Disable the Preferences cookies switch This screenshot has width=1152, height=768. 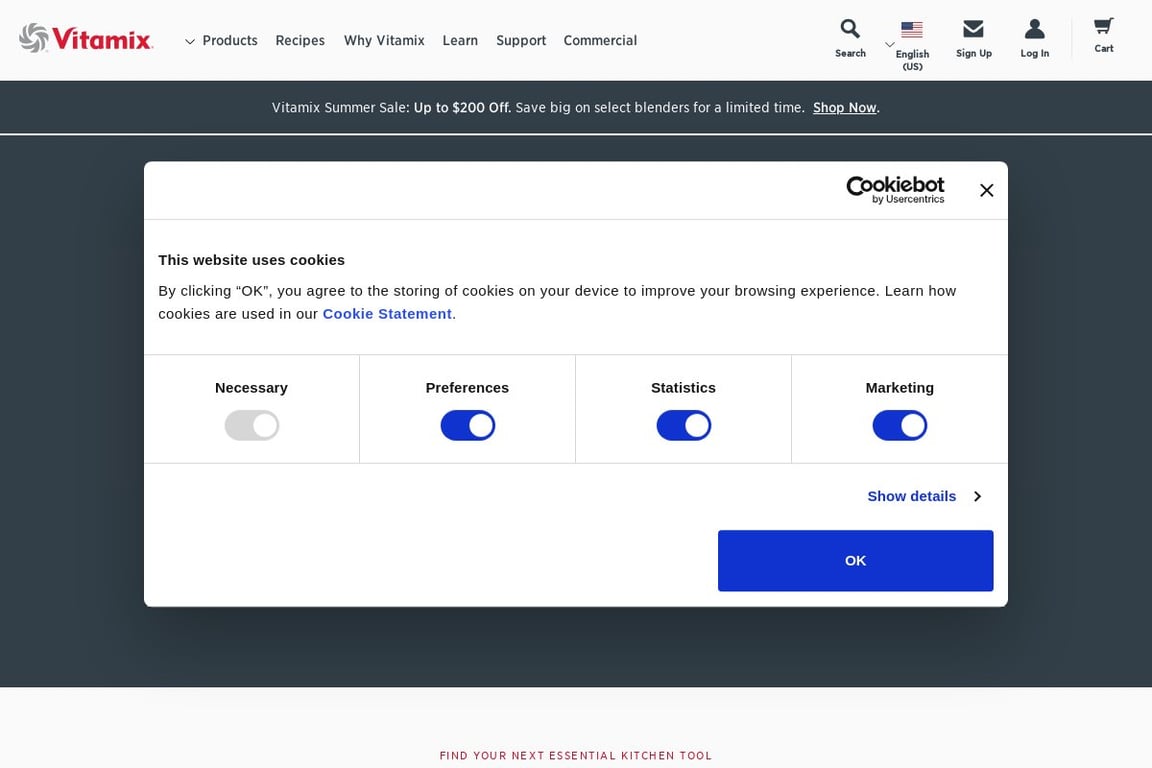coord(468,426)
